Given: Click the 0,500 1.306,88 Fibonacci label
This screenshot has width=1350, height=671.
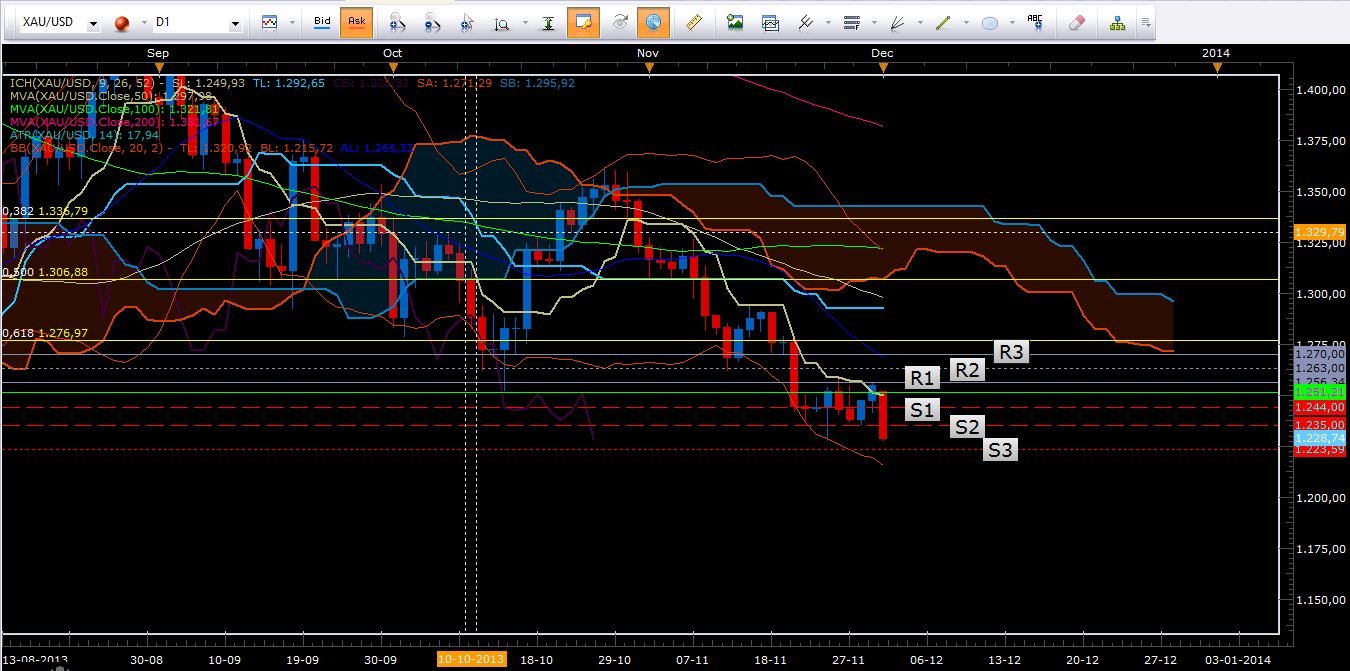Looking at the screenshot, I should (x=46, y=272).
